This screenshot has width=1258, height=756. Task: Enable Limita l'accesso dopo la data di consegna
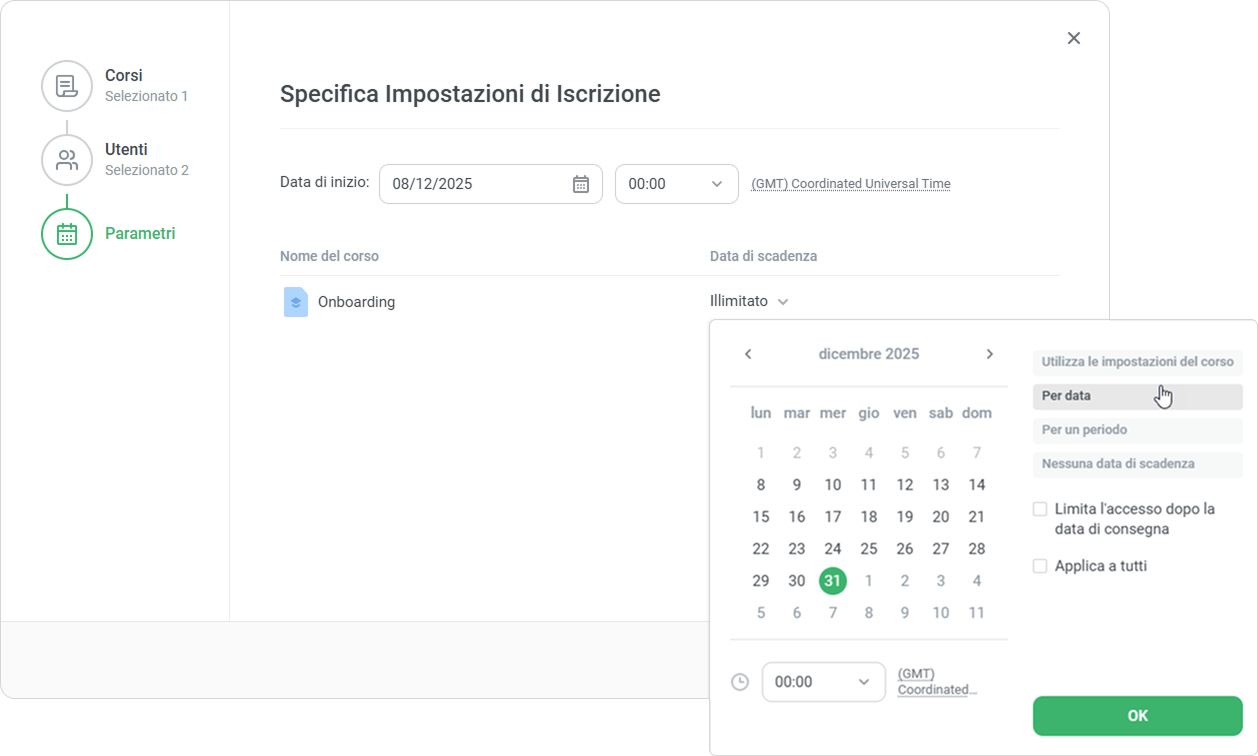coord(1040,509)
